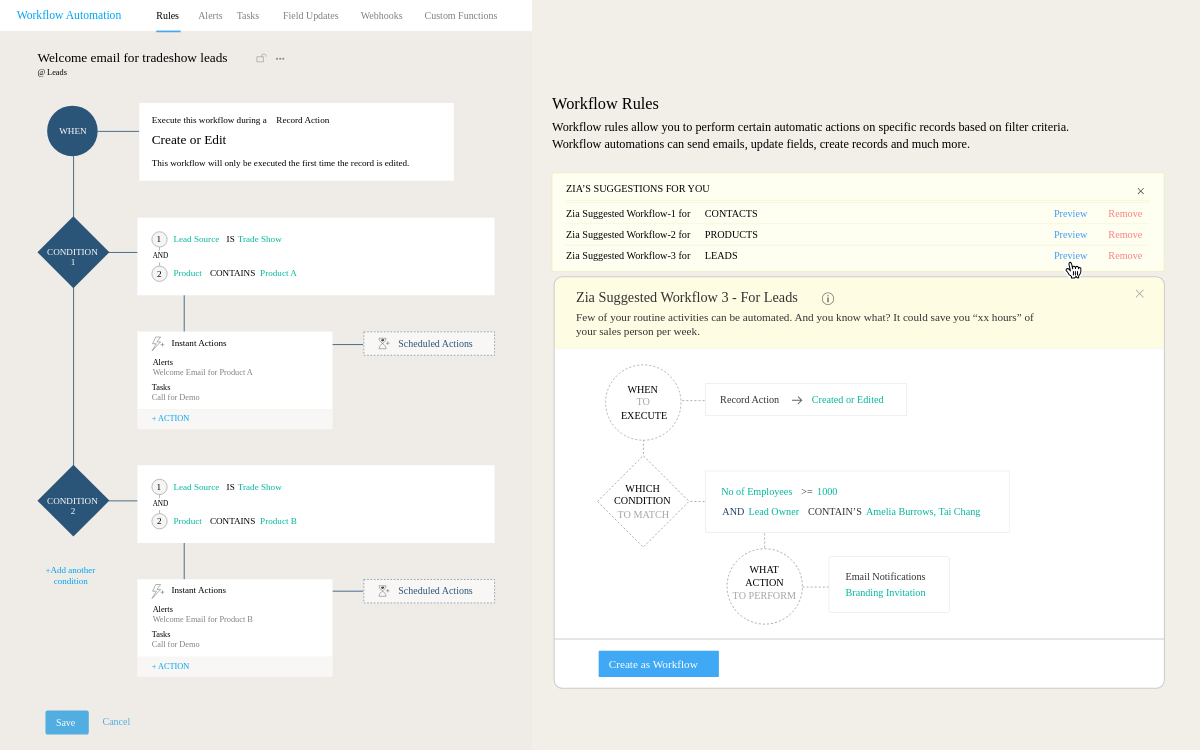Open the Webhooks tab
The width and height of the screenshot is (1200, 750).
tap(381, 16)
